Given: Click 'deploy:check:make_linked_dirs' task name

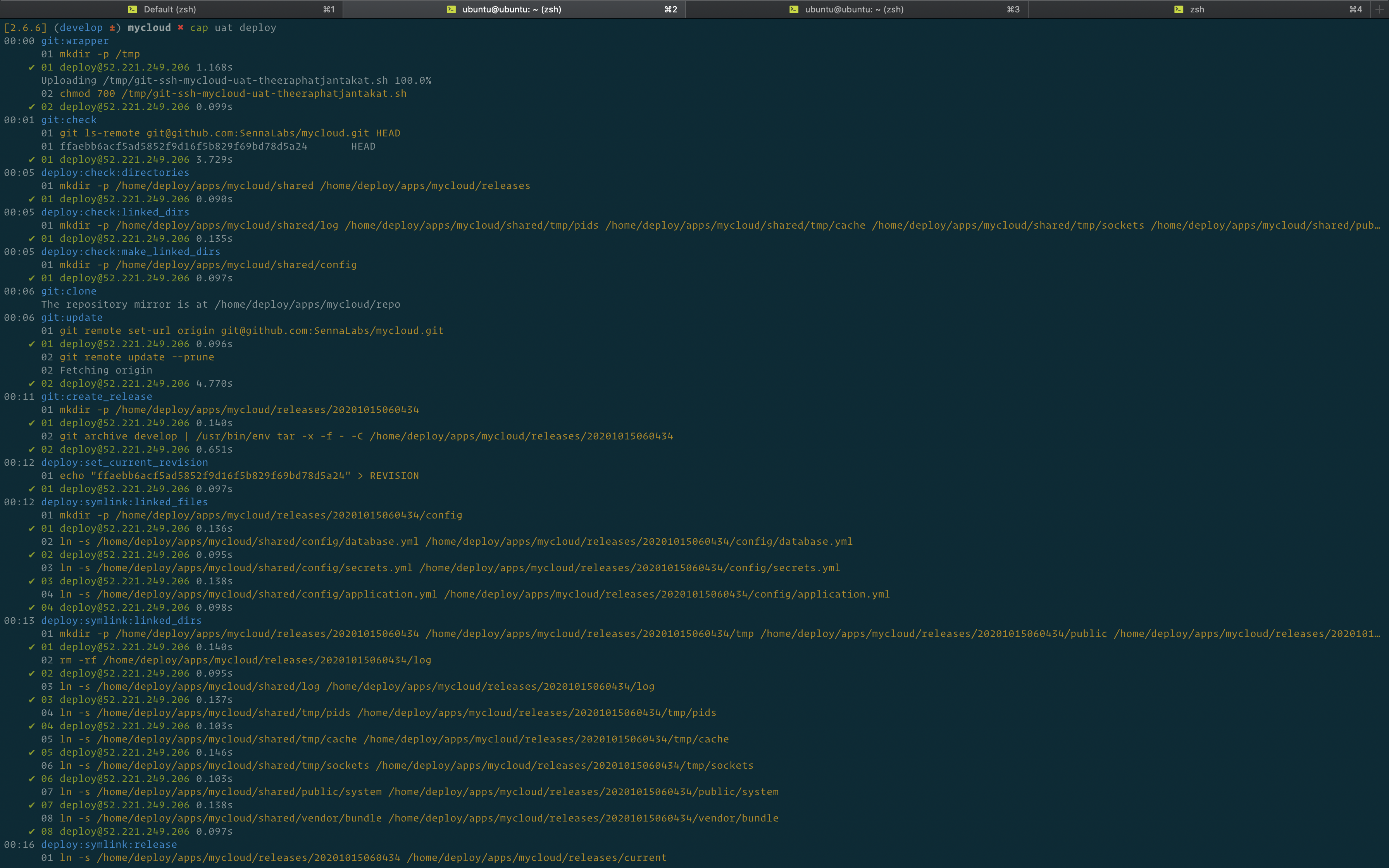Looking at the screenshot, I should pos(130,252).
